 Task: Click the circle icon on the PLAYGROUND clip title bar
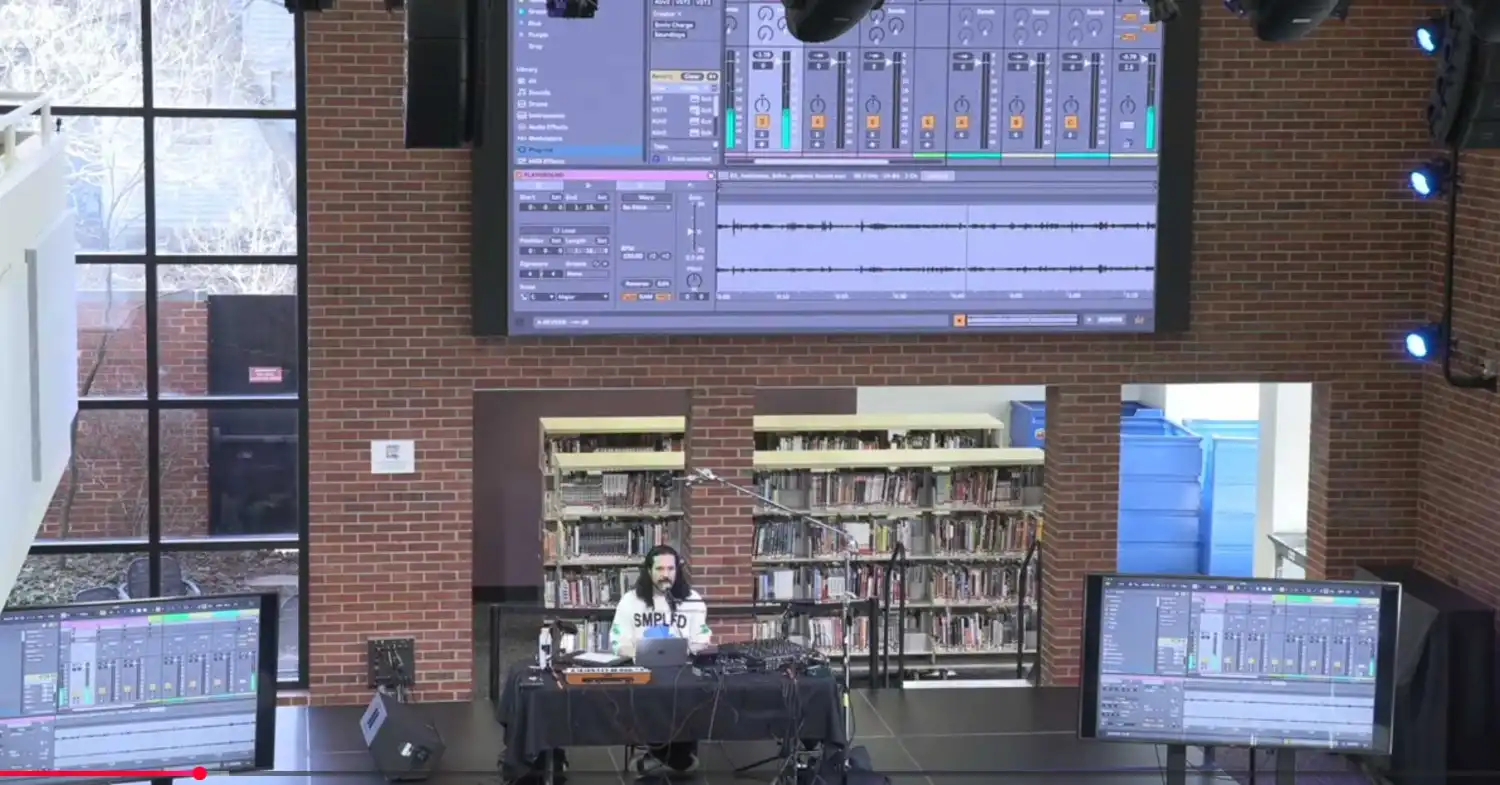click(x=710, y=175)
